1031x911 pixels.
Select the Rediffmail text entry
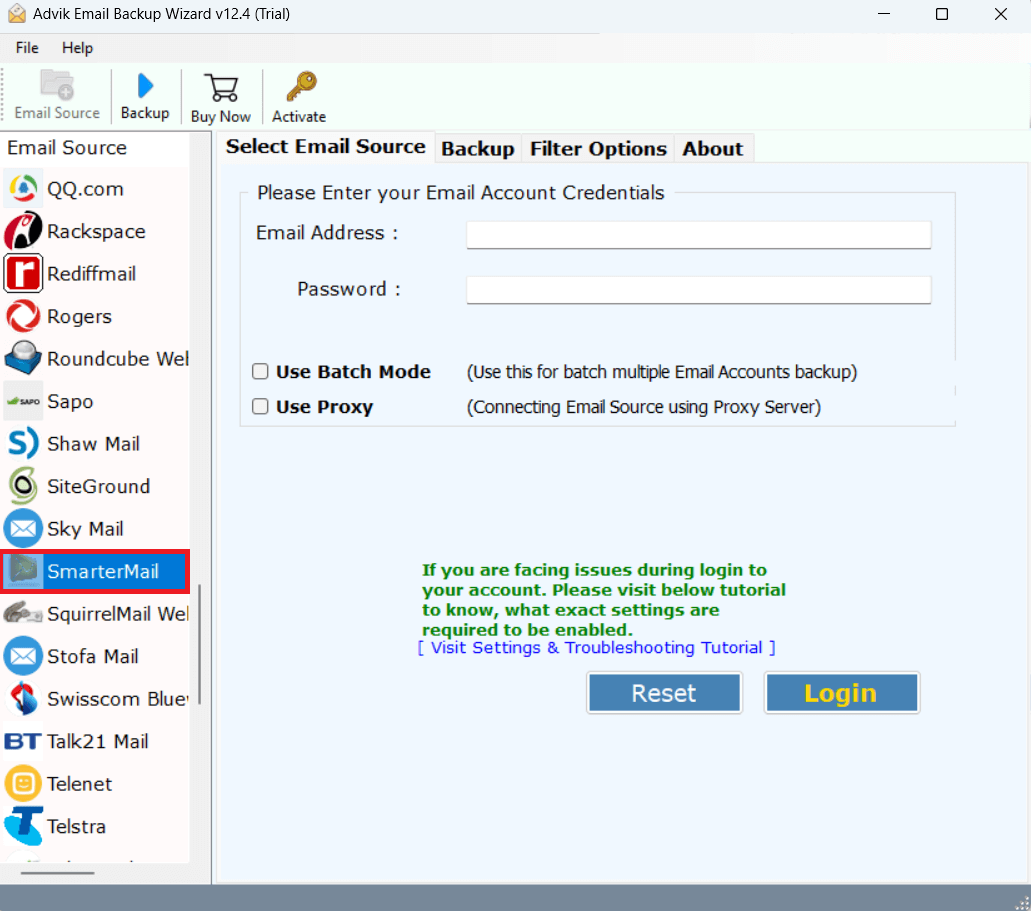[91, 274]
